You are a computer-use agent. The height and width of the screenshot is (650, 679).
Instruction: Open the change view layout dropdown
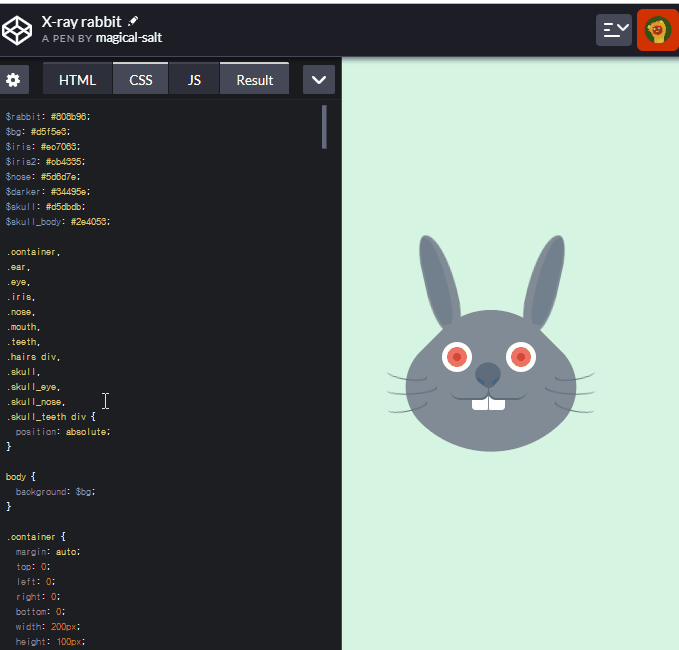(614, 30)
